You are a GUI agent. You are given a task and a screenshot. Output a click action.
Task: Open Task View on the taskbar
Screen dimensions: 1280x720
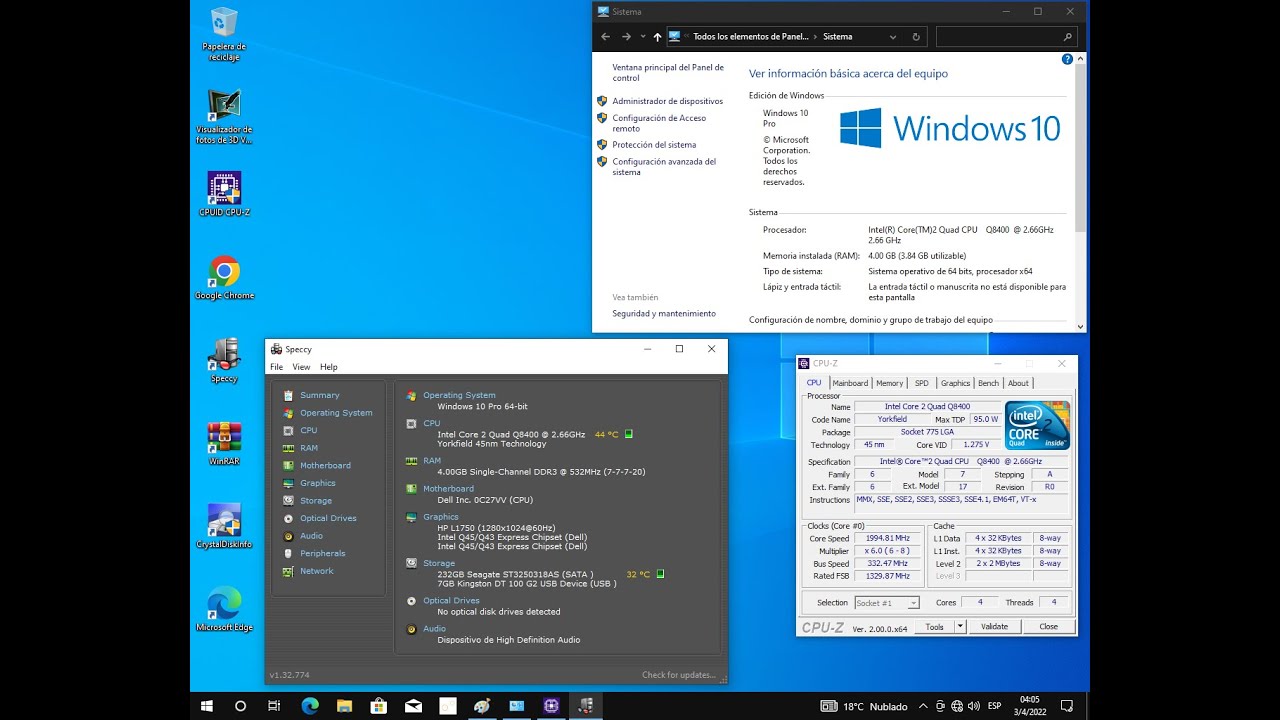point(274,706)
